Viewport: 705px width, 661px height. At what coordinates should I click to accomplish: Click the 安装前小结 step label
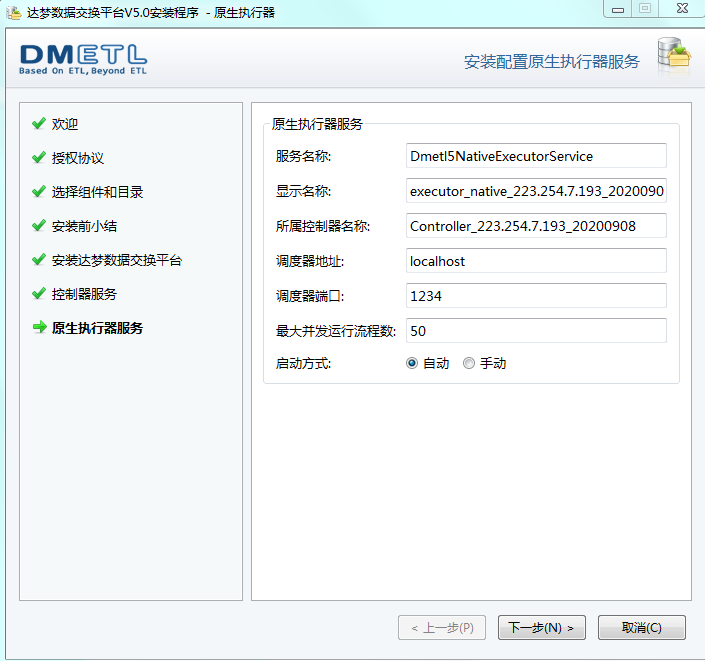(84, 226)
